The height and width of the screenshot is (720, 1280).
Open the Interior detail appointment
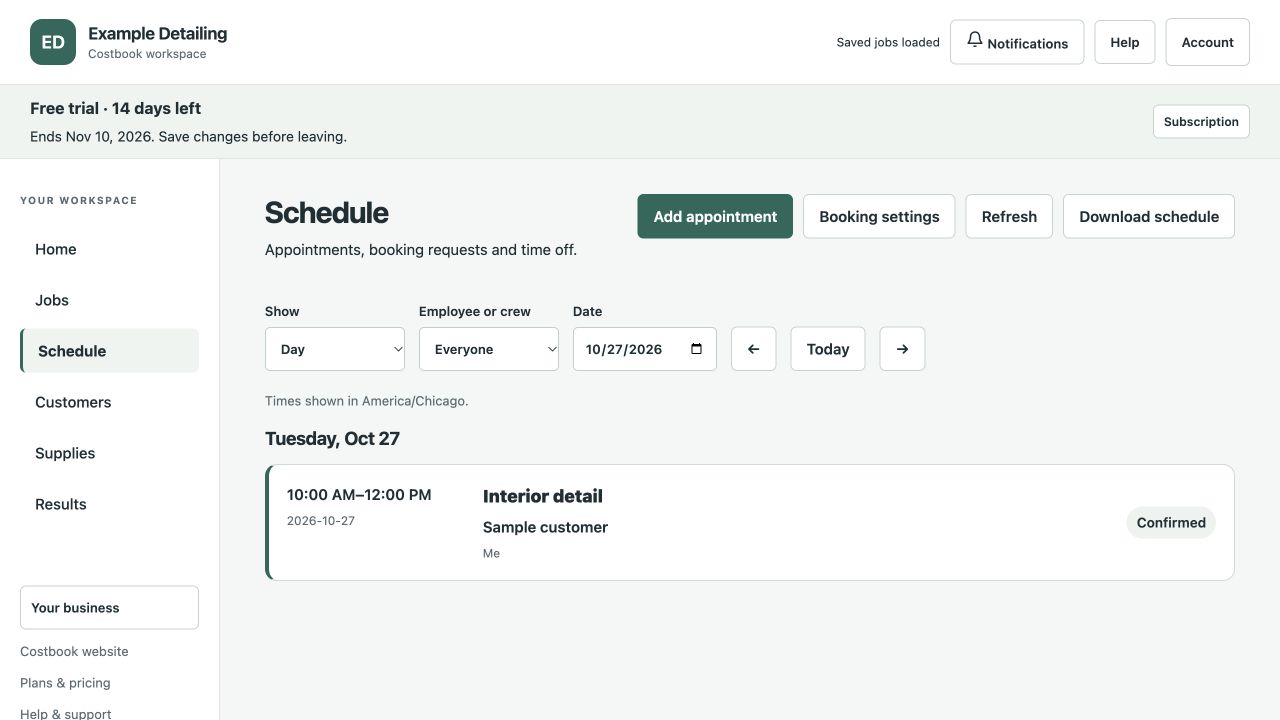[x=750, y=522]
